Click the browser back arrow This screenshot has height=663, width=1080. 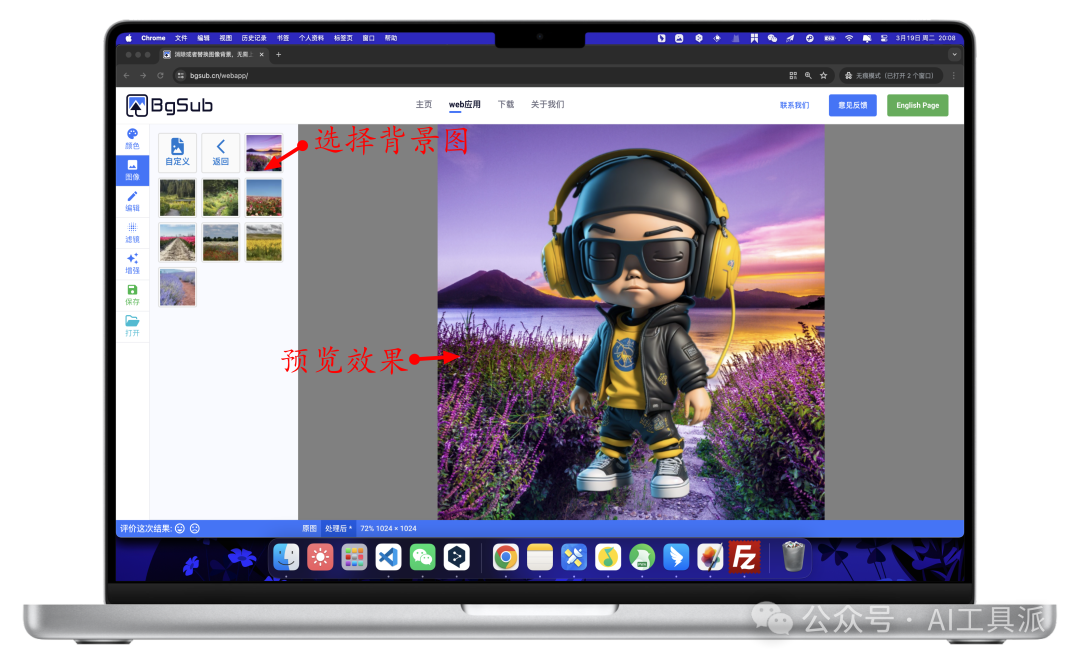126,76
